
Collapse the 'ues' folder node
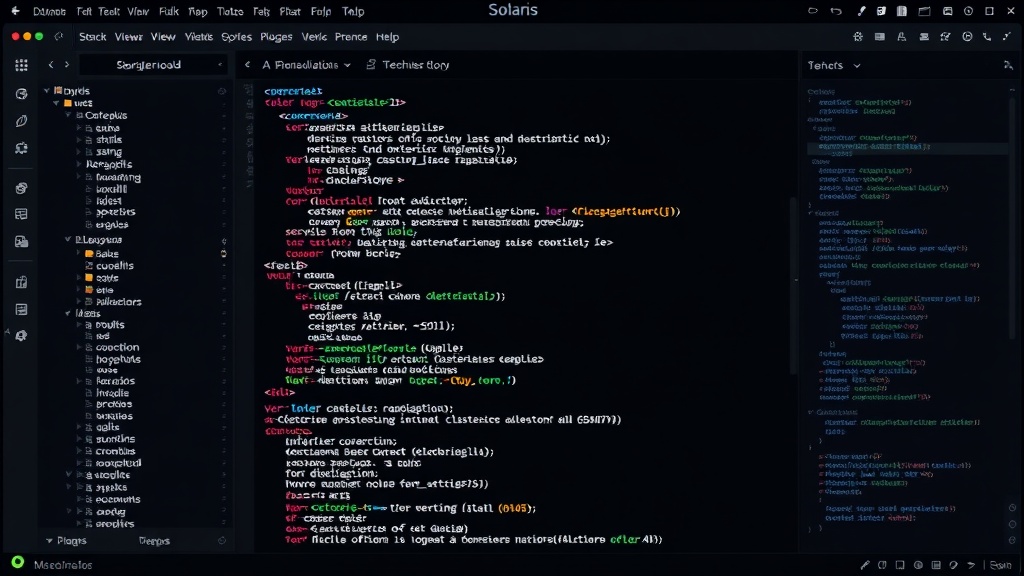point(57,103)
